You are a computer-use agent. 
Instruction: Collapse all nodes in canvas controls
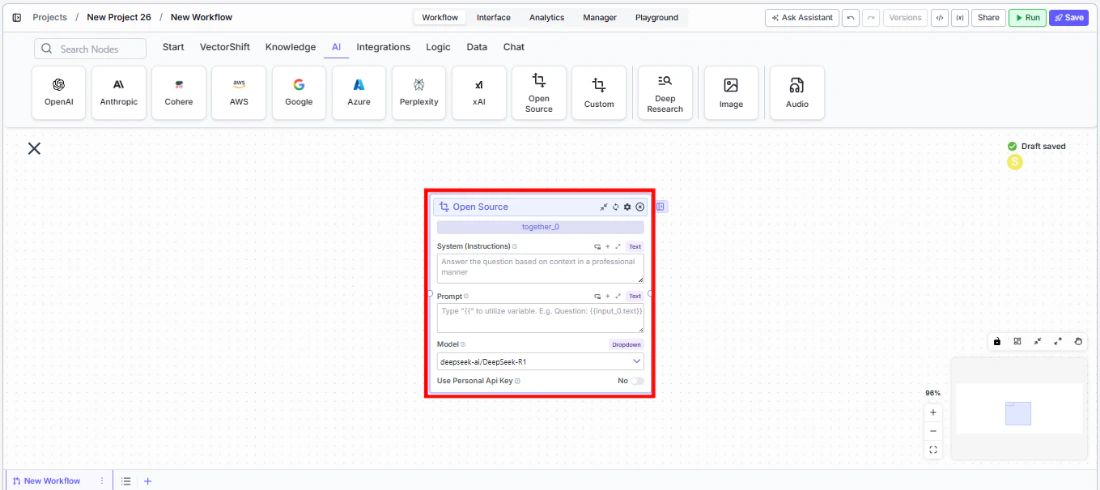1038,342
